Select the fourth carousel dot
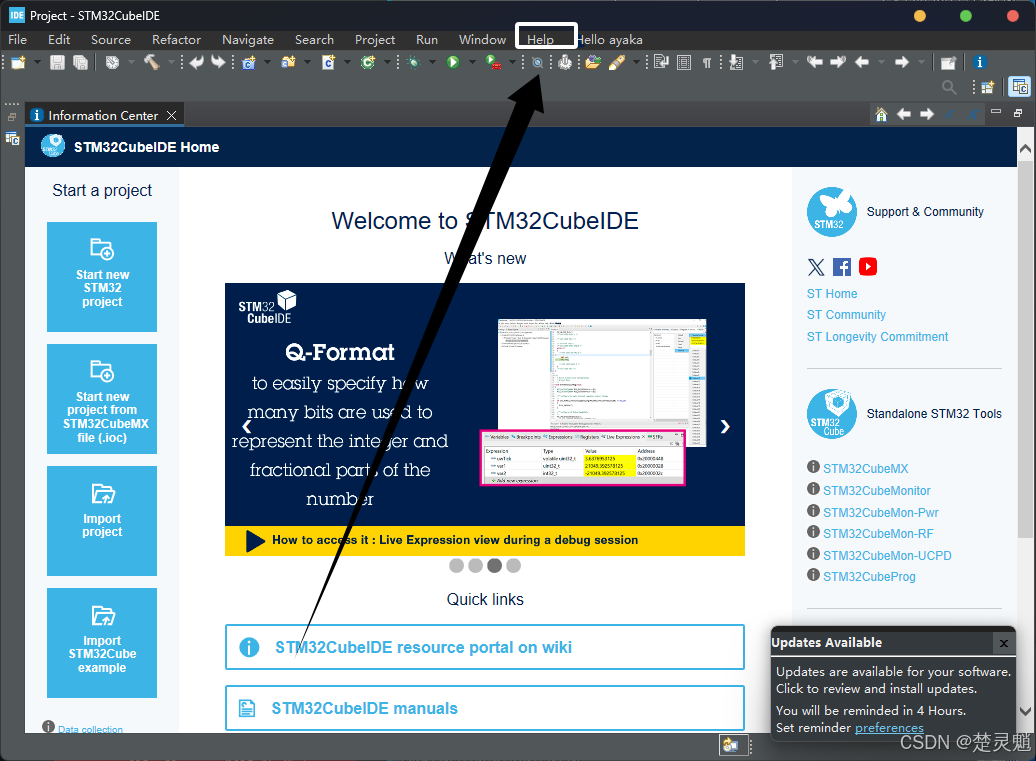The image size is (1036, 761). click(x=513, y=565)
